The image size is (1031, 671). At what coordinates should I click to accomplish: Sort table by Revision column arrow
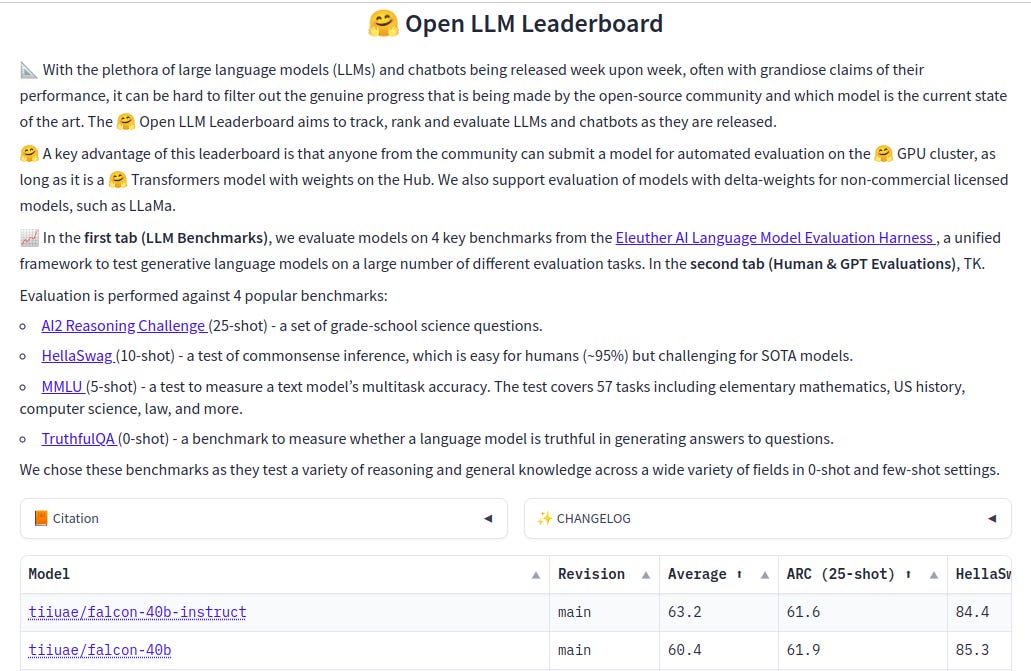click(x=646, y=575)
